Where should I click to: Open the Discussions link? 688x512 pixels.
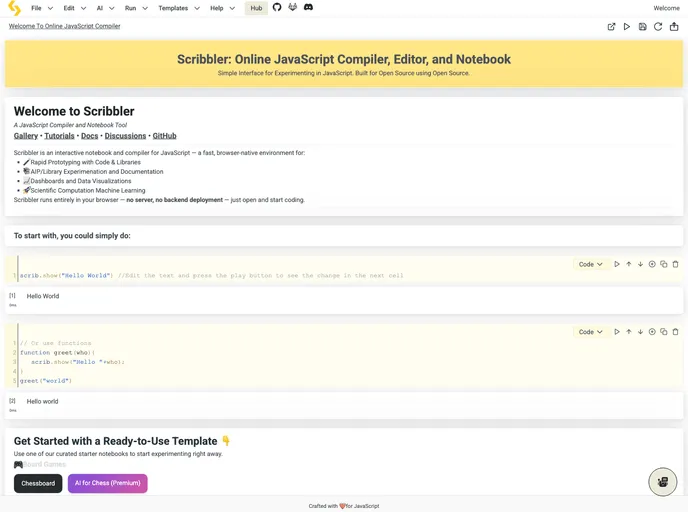point(125,136)
